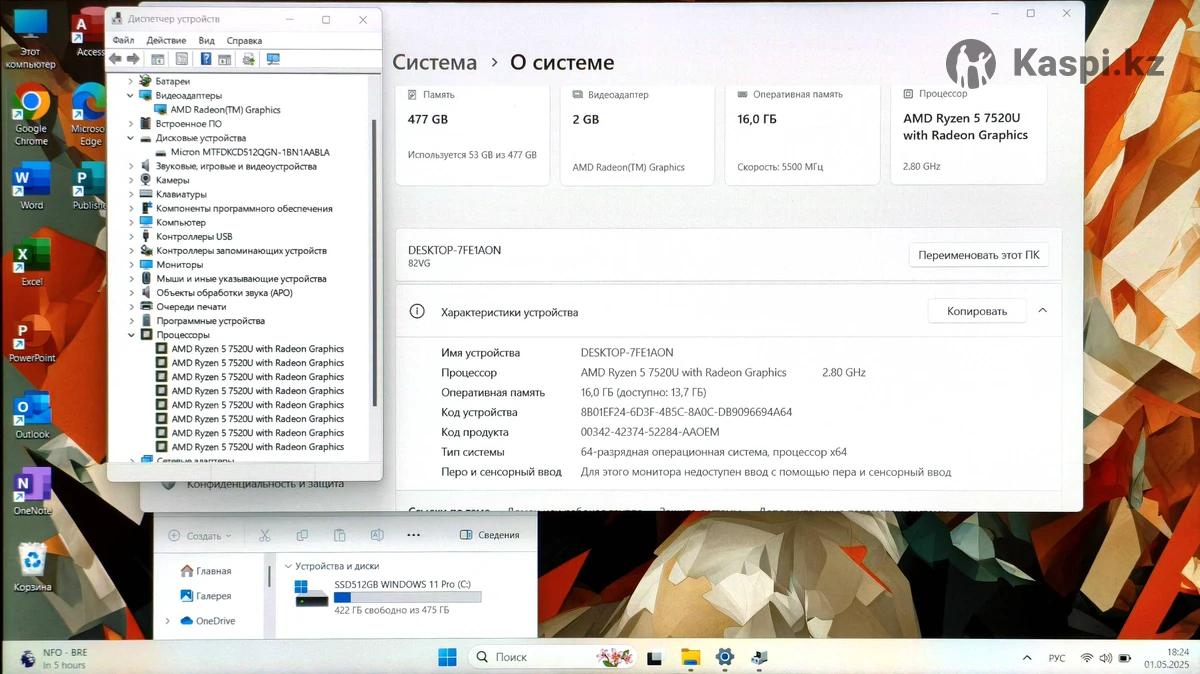Click the Копировать button in device specs

point(977,311)
